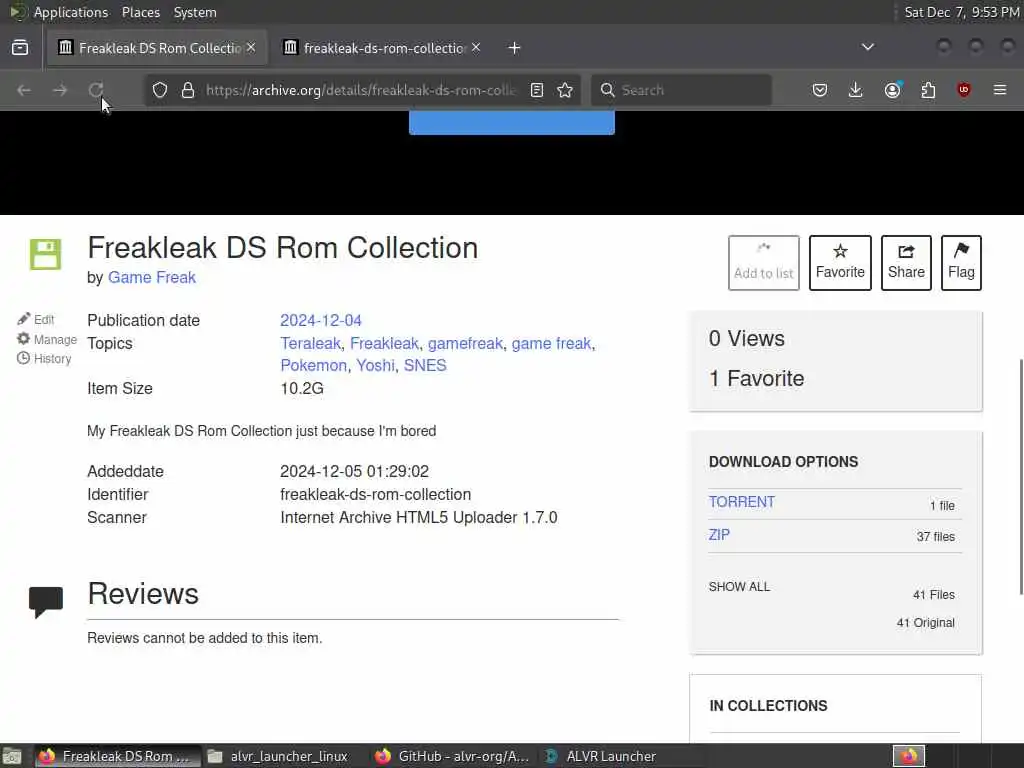Open item History link
The width and height of the screenshot is (1024, 768).
[44, 359]
